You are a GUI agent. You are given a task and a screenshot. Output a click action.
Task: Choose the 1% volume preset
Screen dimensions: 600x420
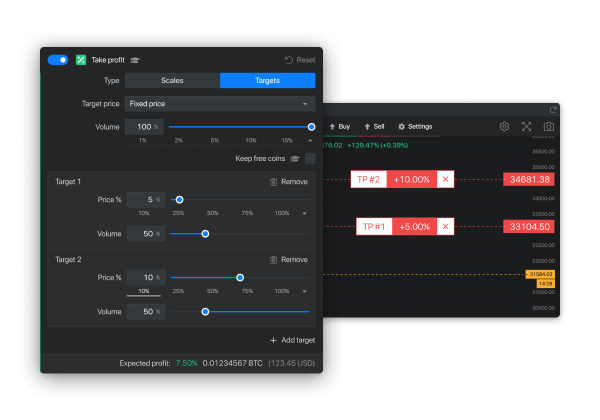coord(143,140)
